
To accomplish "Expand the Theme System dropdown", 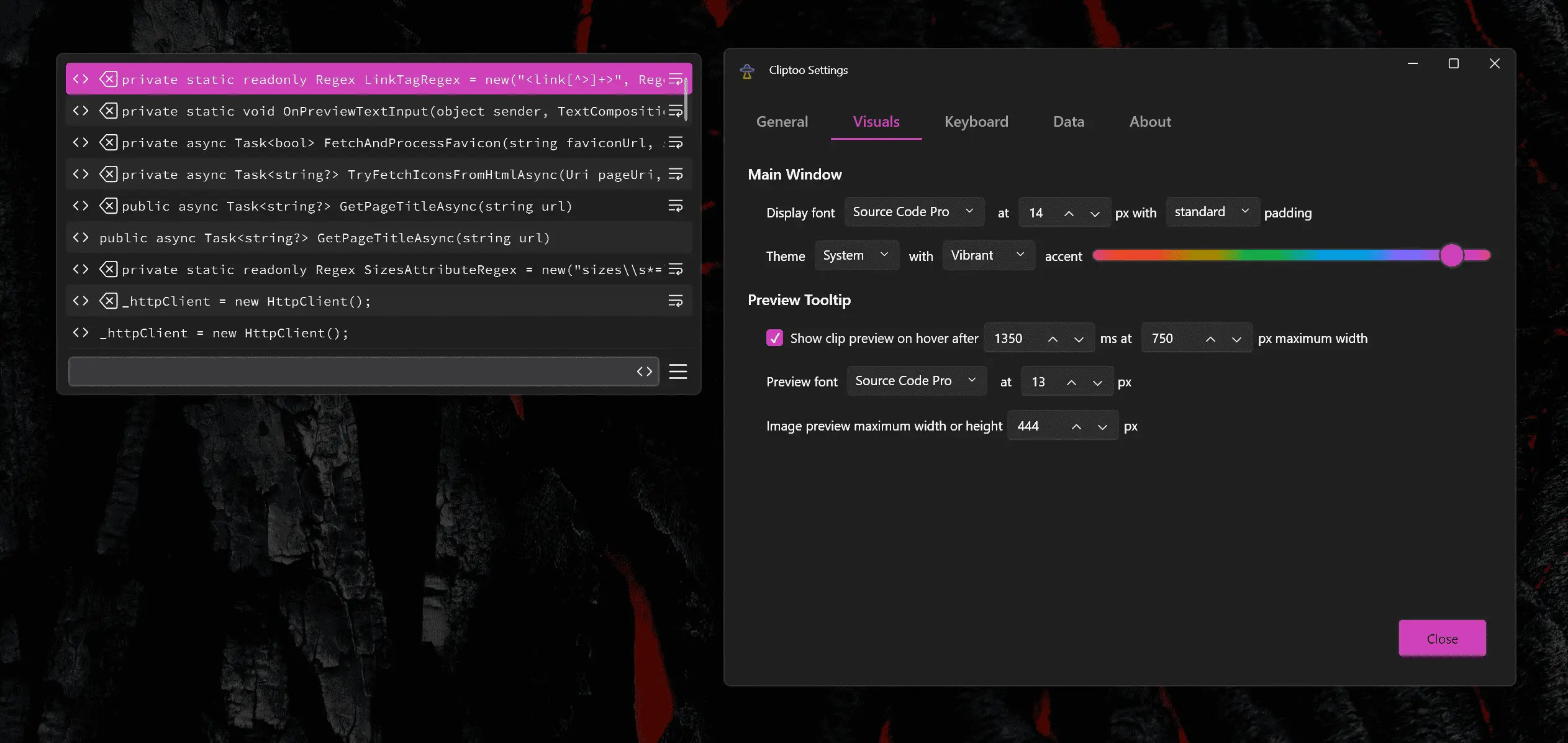I will [x=856, y=255].
